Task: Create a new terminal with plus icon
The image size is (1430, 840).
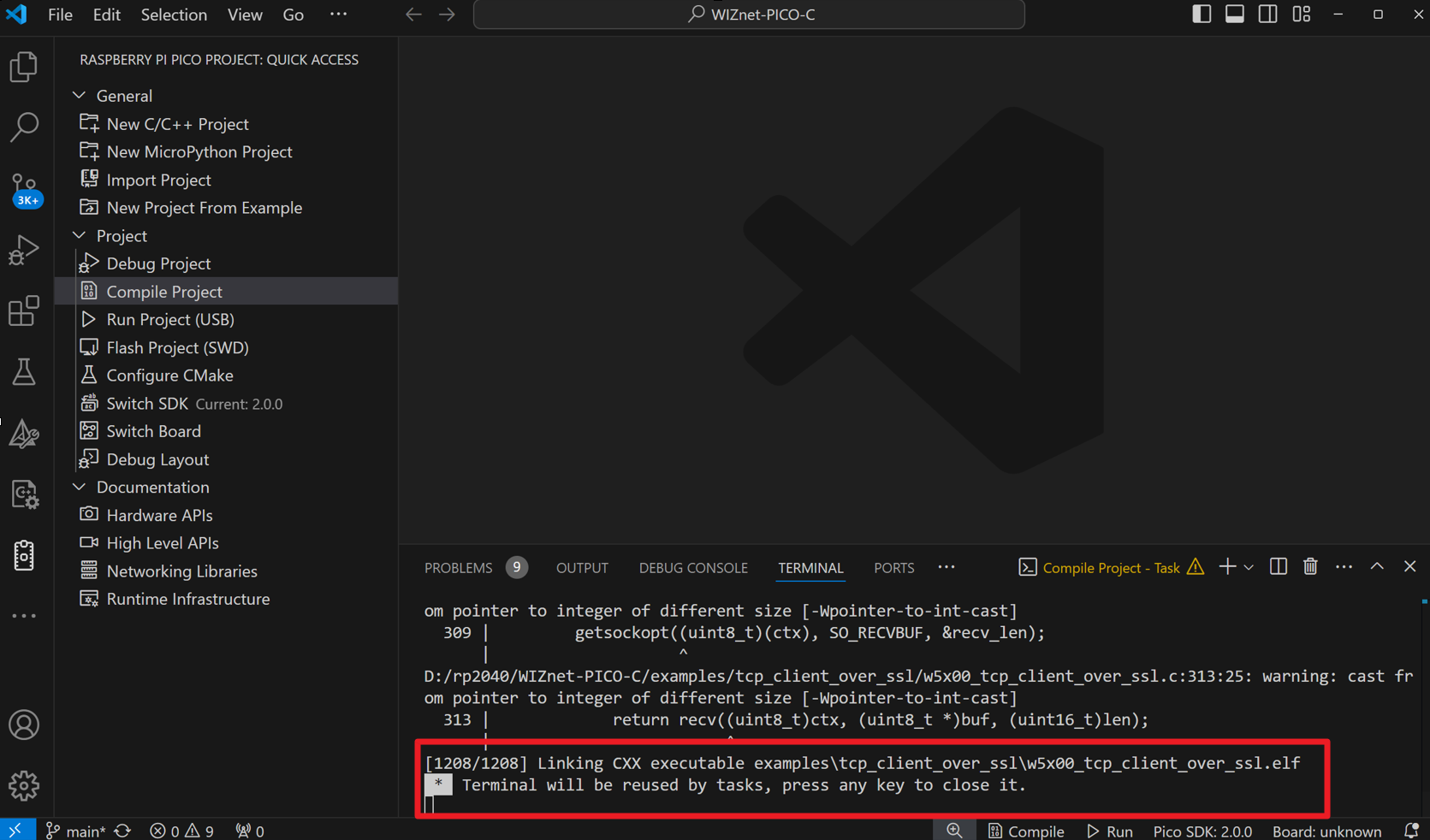Action: (1227, 566)
